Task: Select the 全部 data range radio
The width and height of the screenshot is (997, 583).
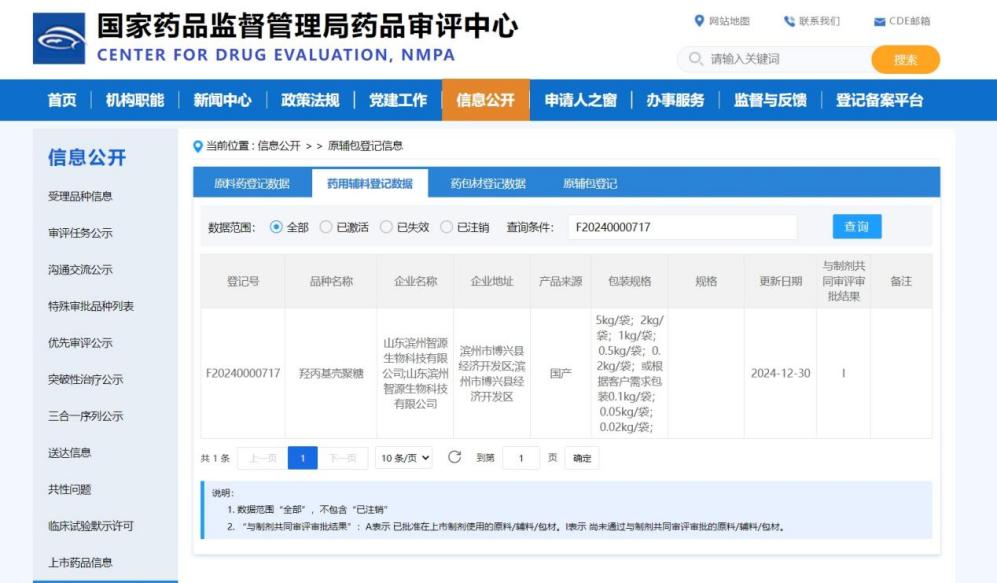Action: click(x=277, y=227)
